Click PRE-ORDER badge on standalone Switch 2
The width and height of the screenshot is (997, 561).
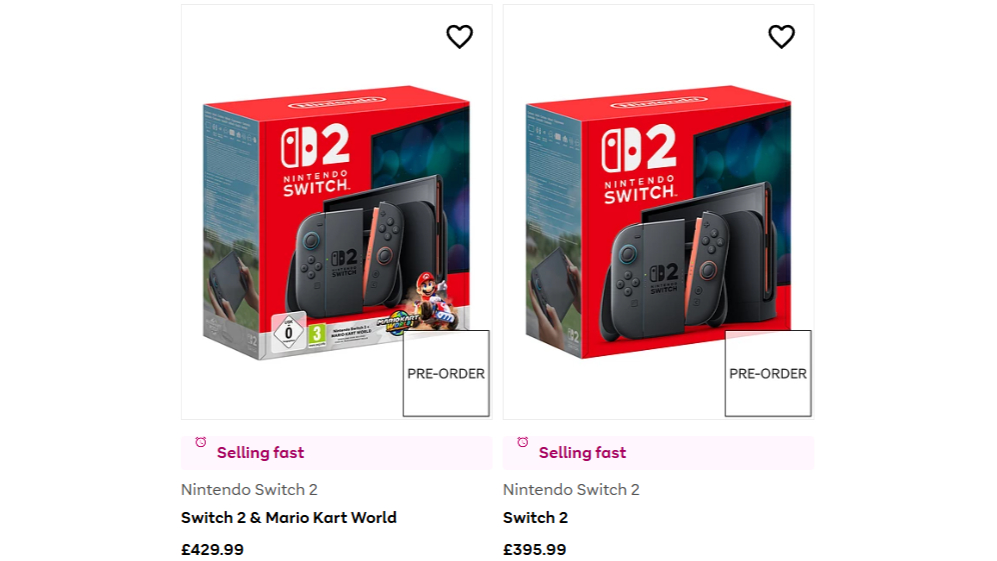[768, 373]
